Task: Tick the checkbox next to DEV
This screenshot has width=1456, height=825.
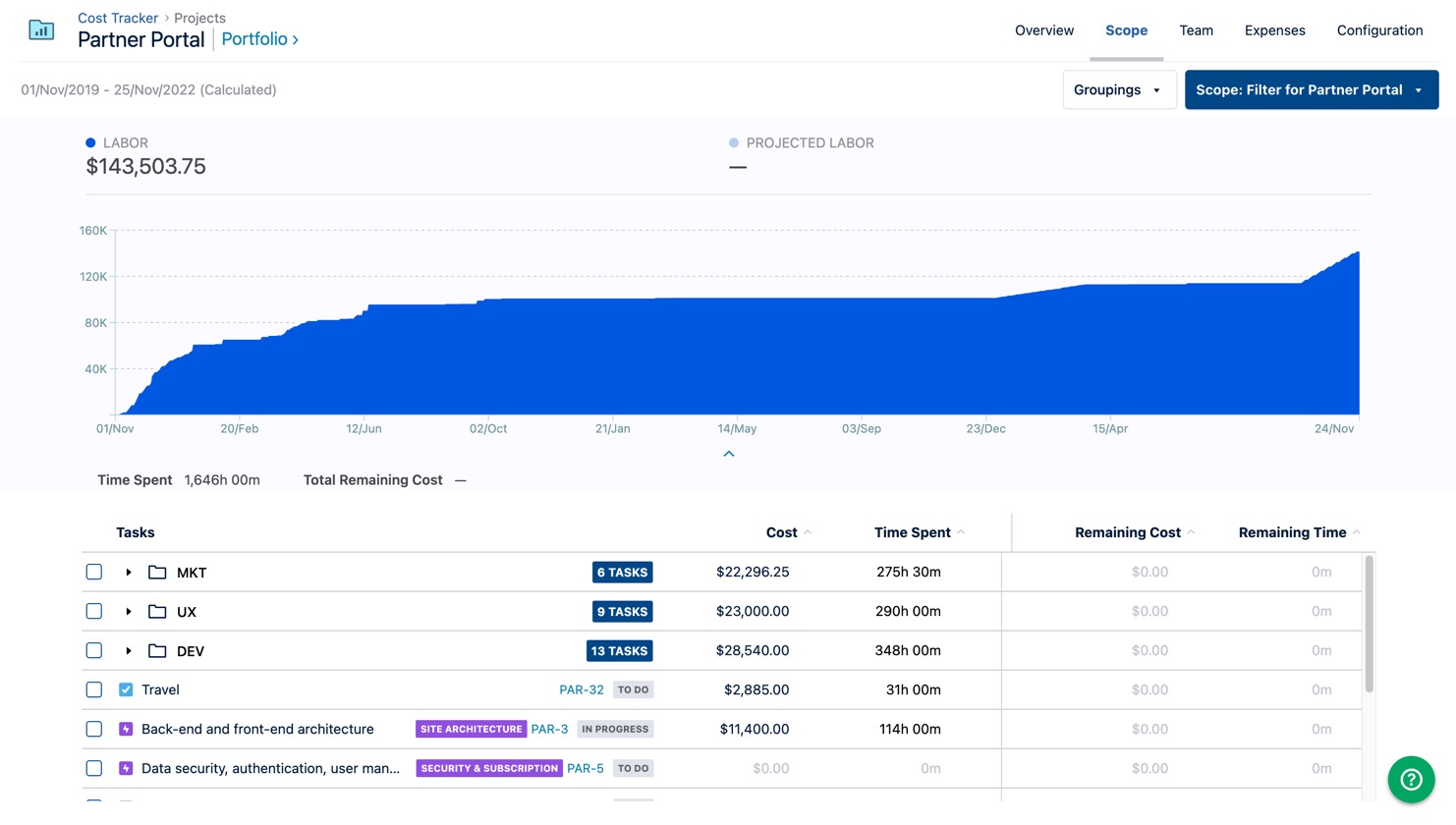Action: coord(94,651)
